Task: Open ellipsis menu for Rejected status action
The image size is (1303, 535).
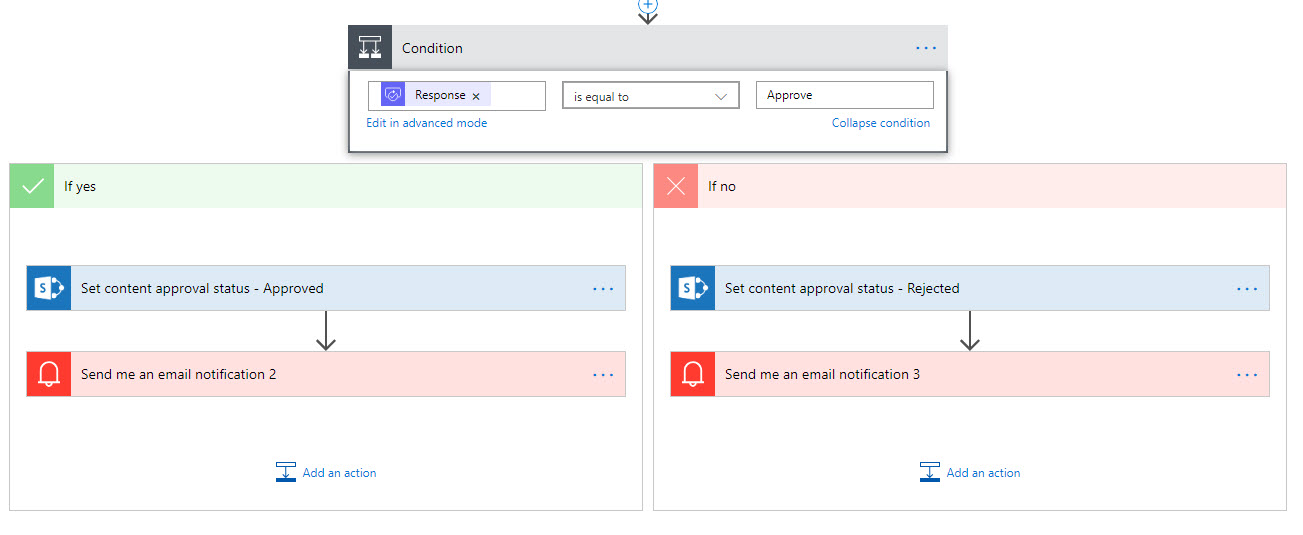Action: [x=1247, y=288]
